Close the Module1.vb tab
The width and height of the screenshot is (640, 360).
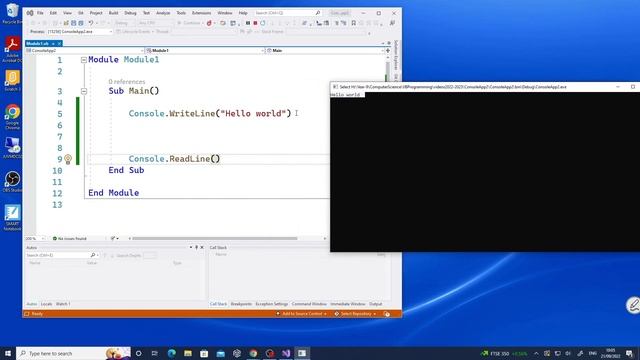(x=59, y=43)
